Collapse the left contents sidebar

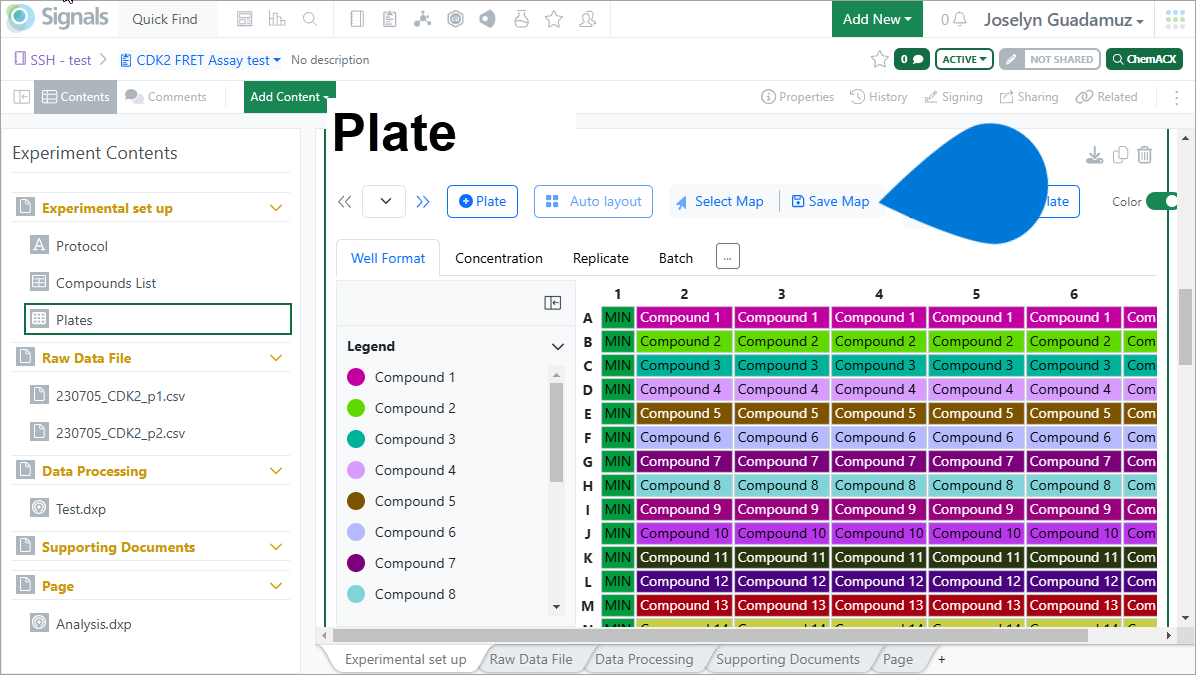(x=22, y=97)
